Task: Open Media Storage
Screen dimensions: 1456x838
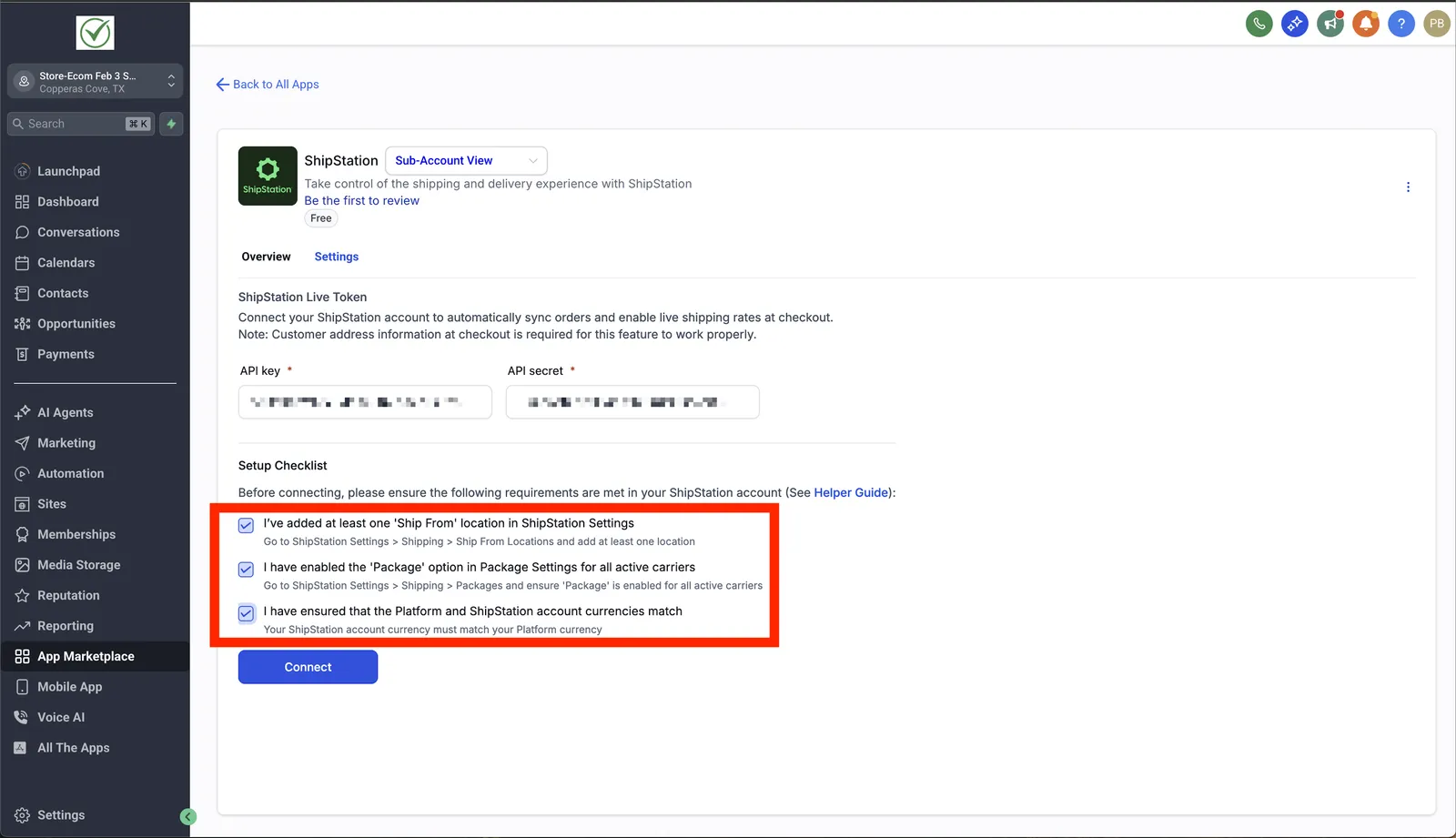Action: click(x=95, y=565)
